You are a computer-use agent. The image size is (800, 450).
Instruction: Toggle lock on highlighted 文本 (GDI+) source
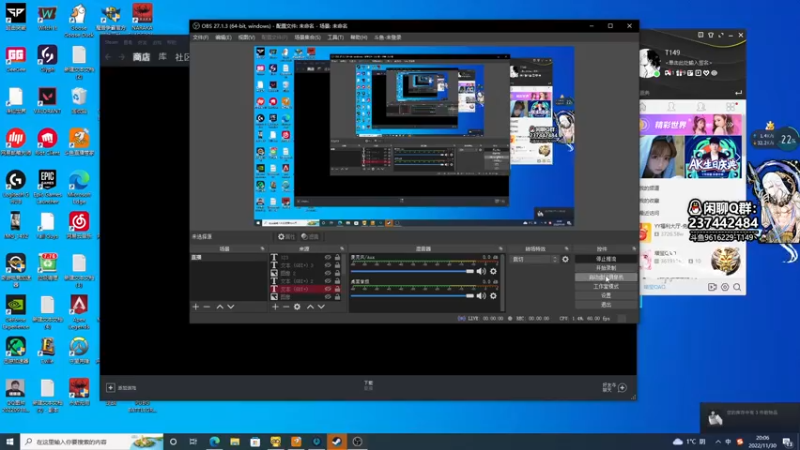click(x=337, y=289)
